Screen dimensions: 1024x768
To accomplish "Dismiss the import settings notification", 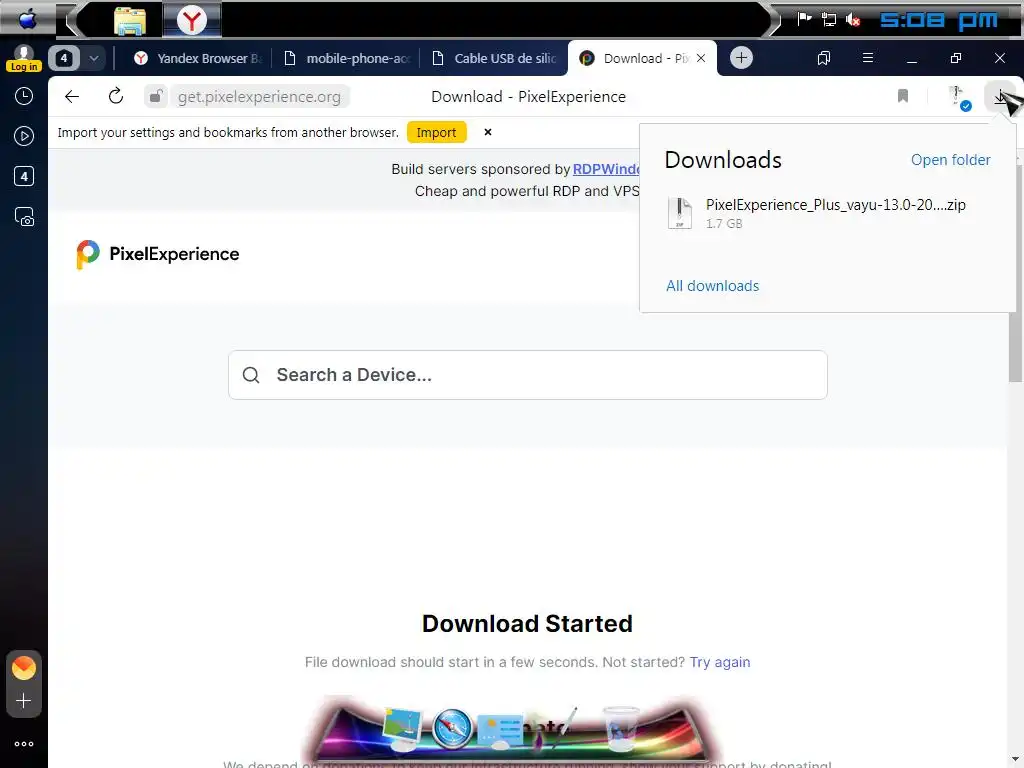I will (488, 132).
